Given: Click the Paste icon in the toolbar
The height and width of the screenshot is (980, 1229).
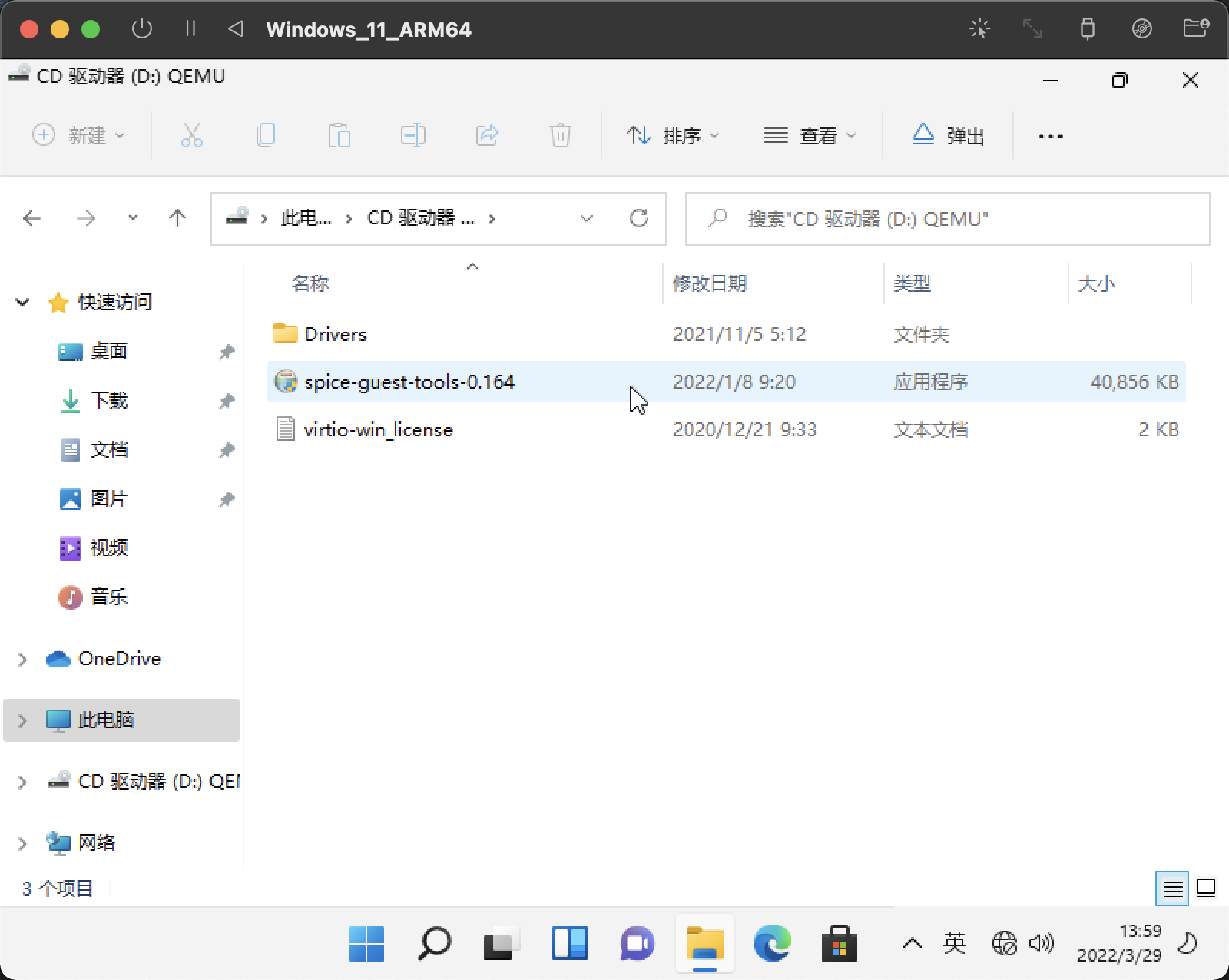Looking at the screenshot, I should click(x=340, y=135).
